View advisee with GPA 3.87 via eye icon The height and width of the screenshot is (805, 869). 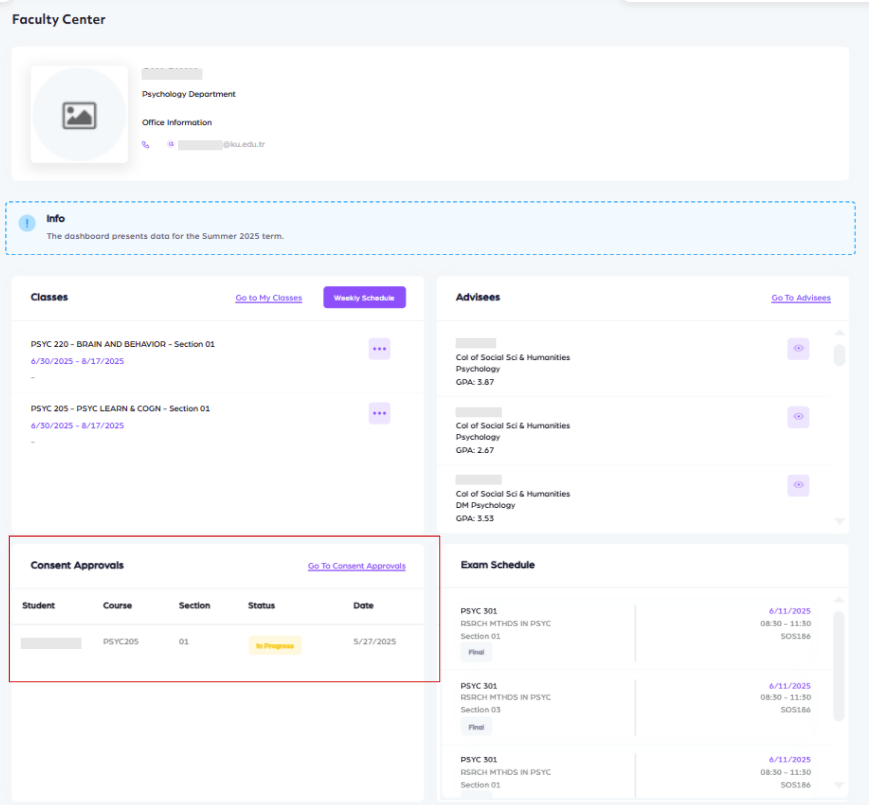tap(798, 348)
